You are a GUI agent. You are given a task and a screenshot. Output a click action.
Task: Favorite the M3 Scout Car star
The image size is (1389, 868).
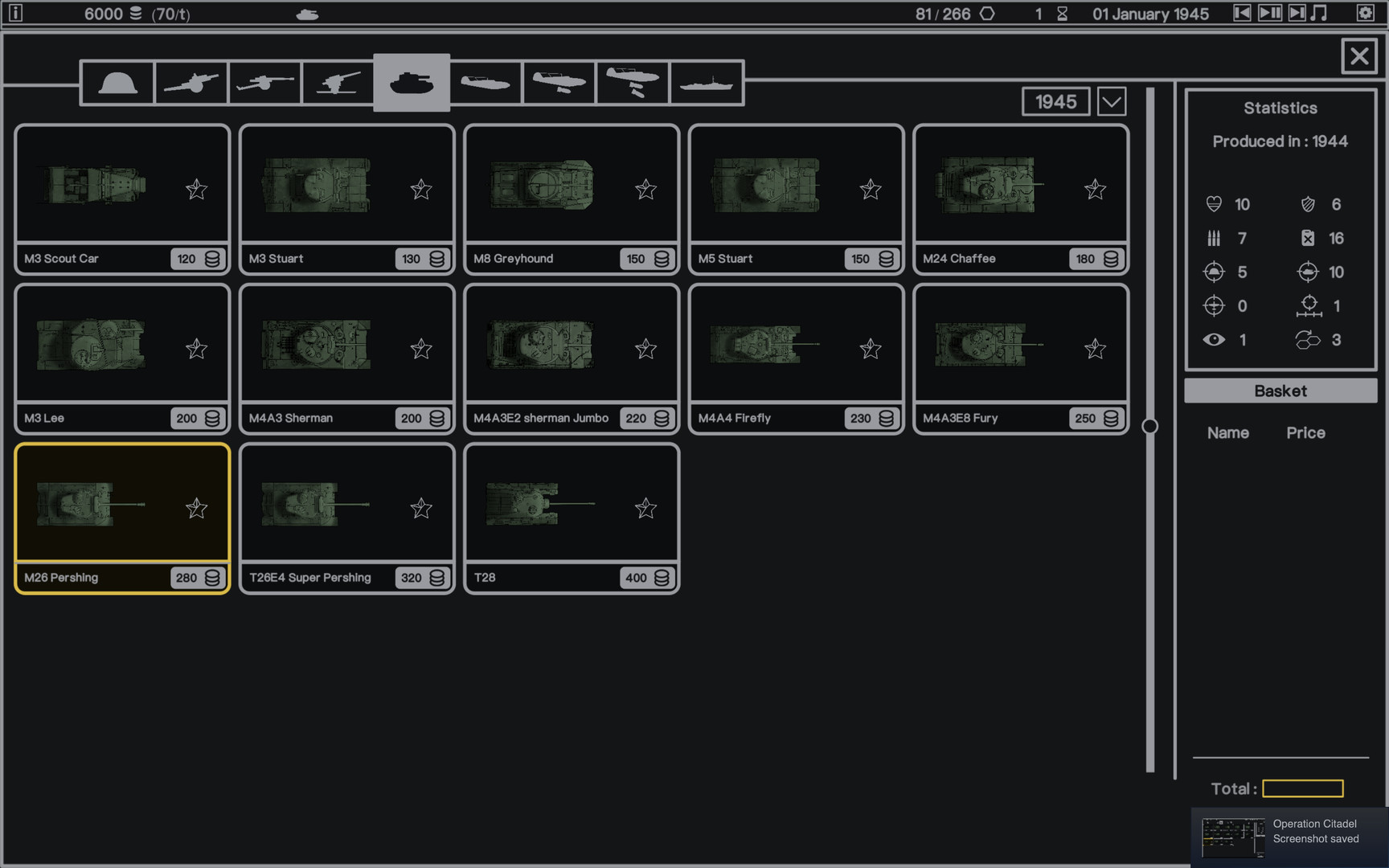196,190
